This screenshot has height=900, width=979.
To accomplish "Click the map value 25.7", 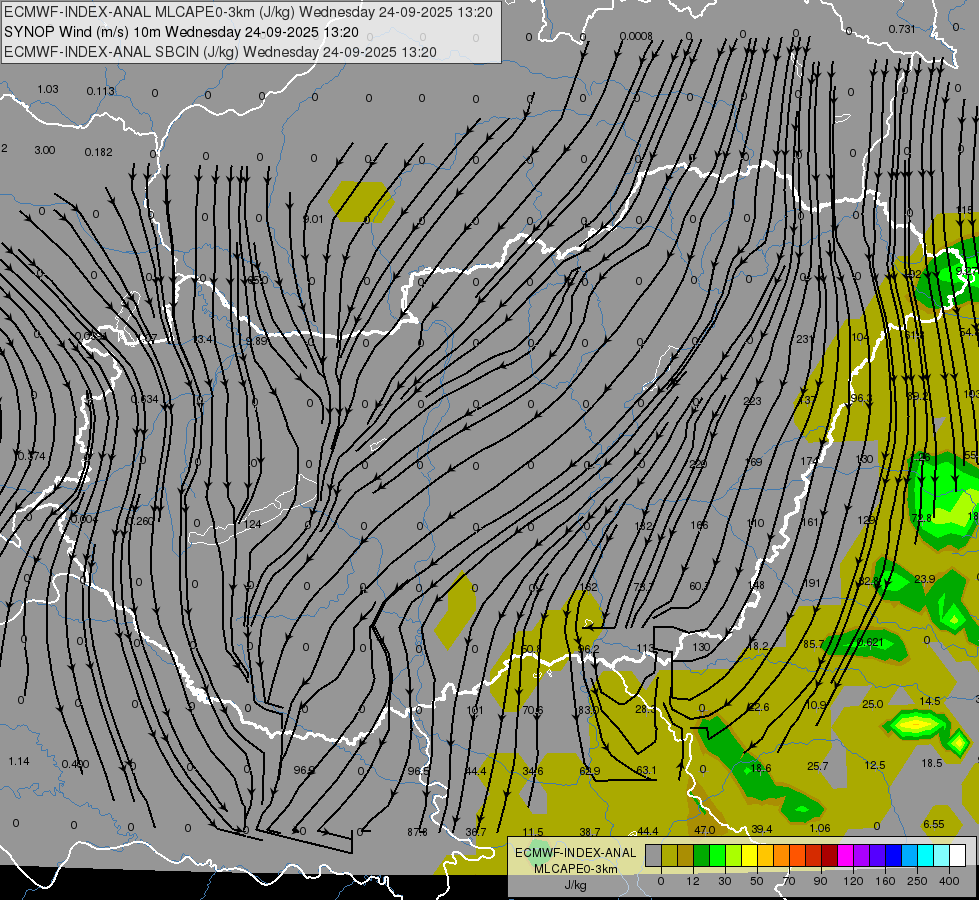I will tap(817, 766).
